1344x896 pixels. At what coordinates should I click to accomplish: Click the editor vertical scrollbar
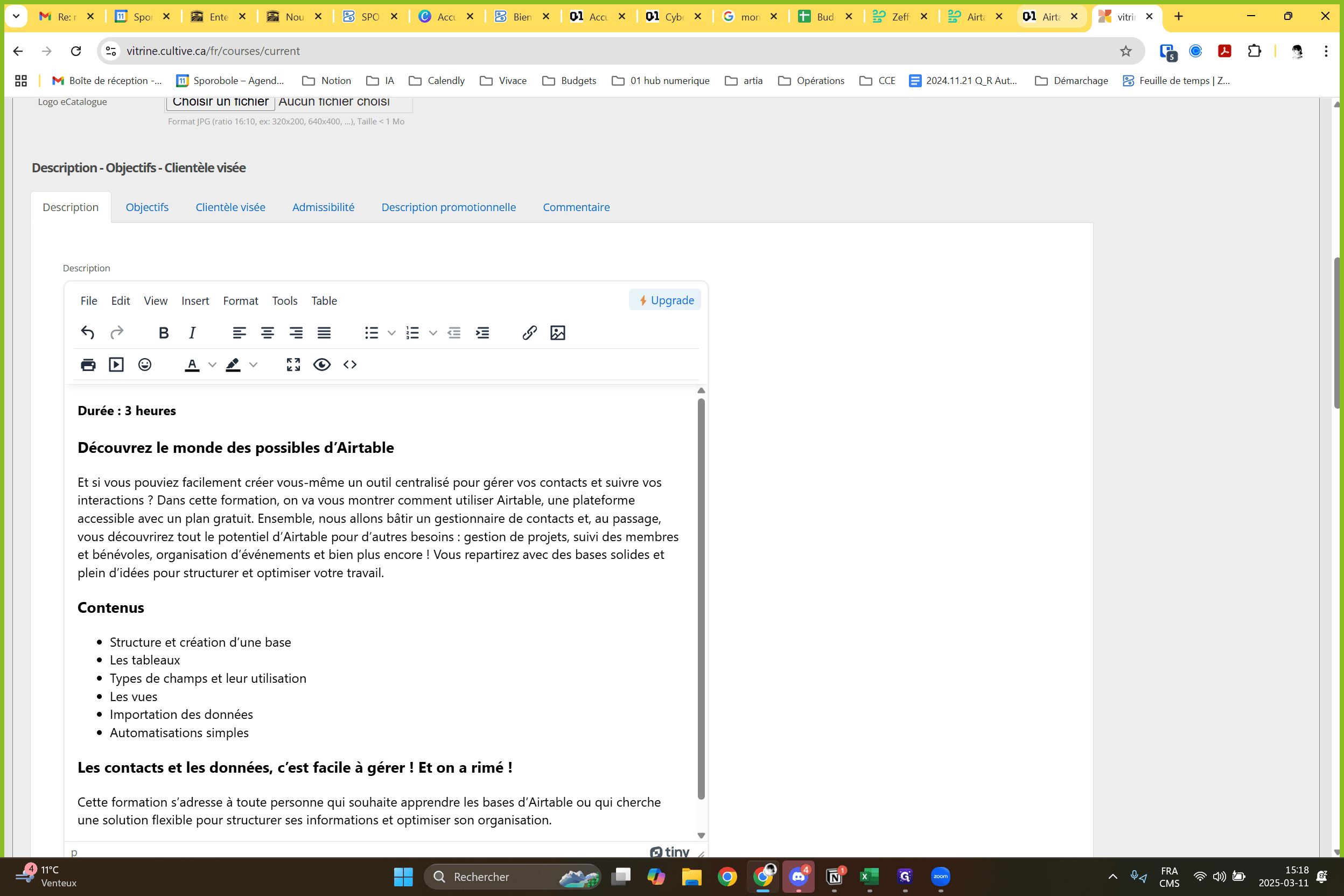coord(701,598)
